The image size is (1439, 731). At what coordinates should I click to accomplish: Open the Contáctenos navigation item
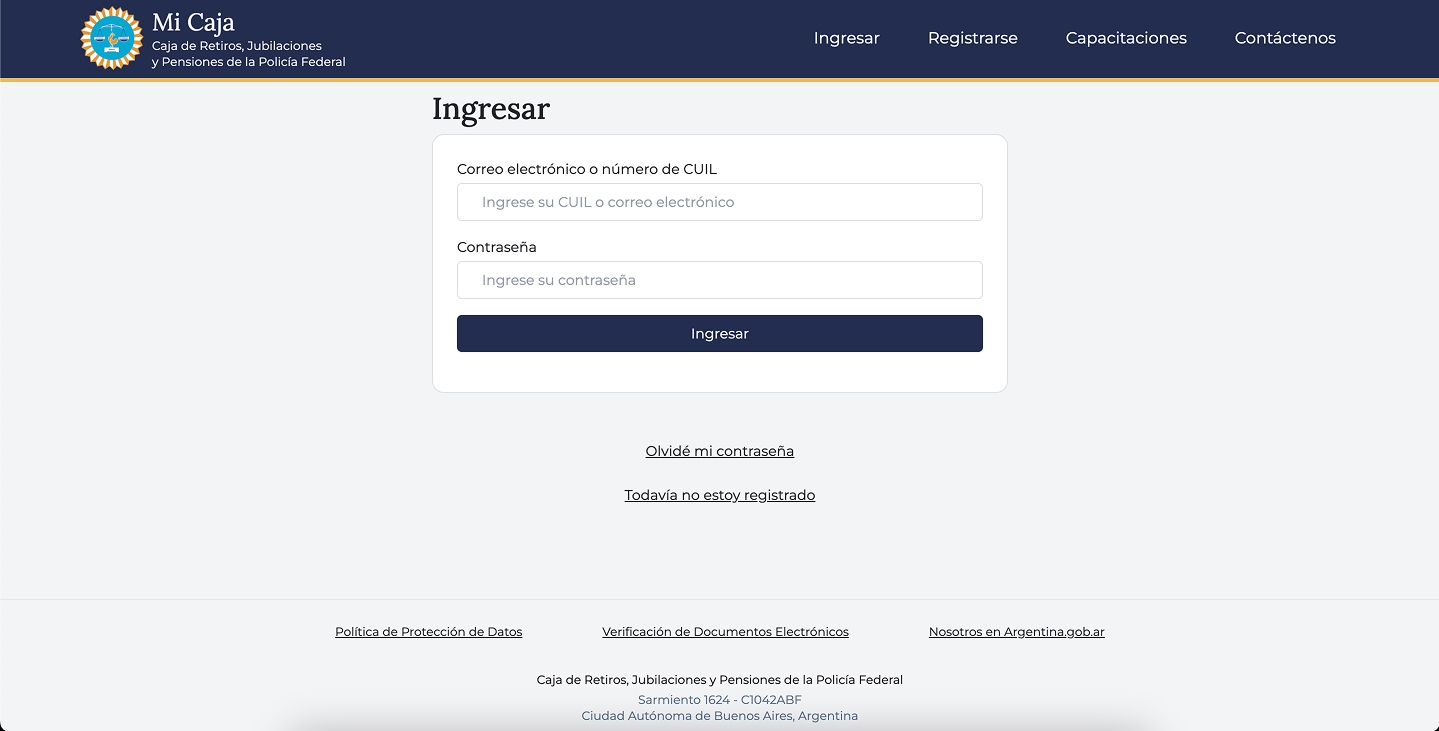click(1285, 38)
